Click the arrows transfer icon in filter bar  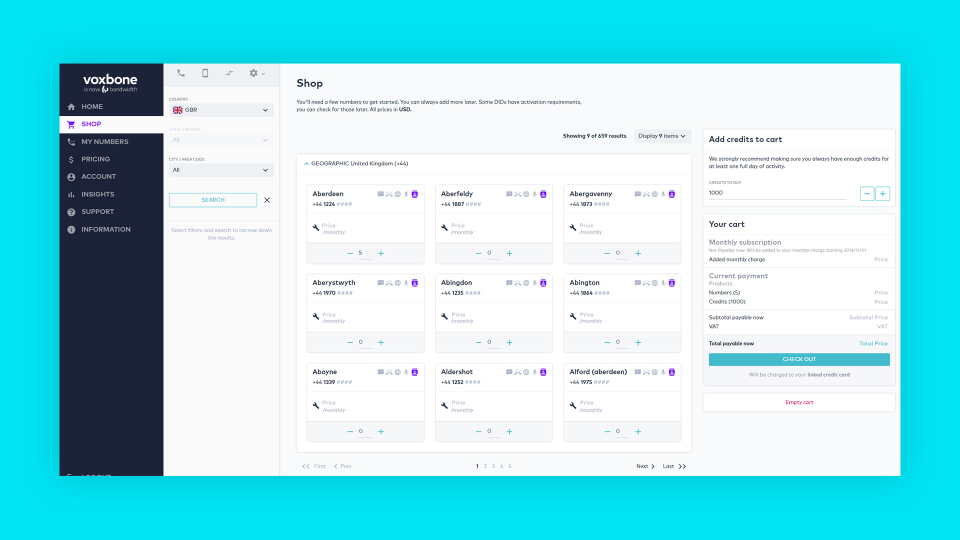click(x=229, y=73)
